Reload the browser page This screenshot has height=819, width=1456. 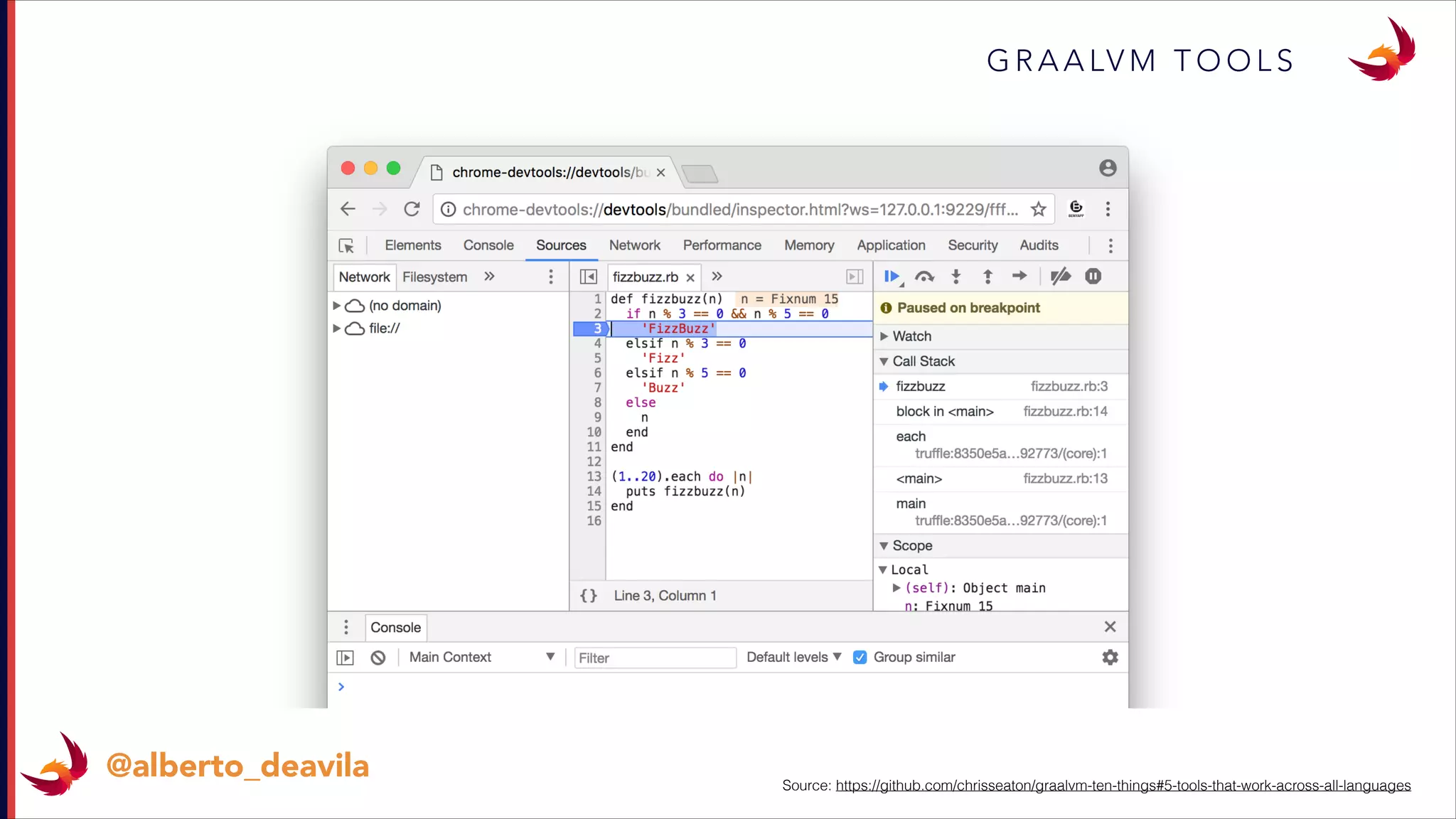(x=412, y=209)
